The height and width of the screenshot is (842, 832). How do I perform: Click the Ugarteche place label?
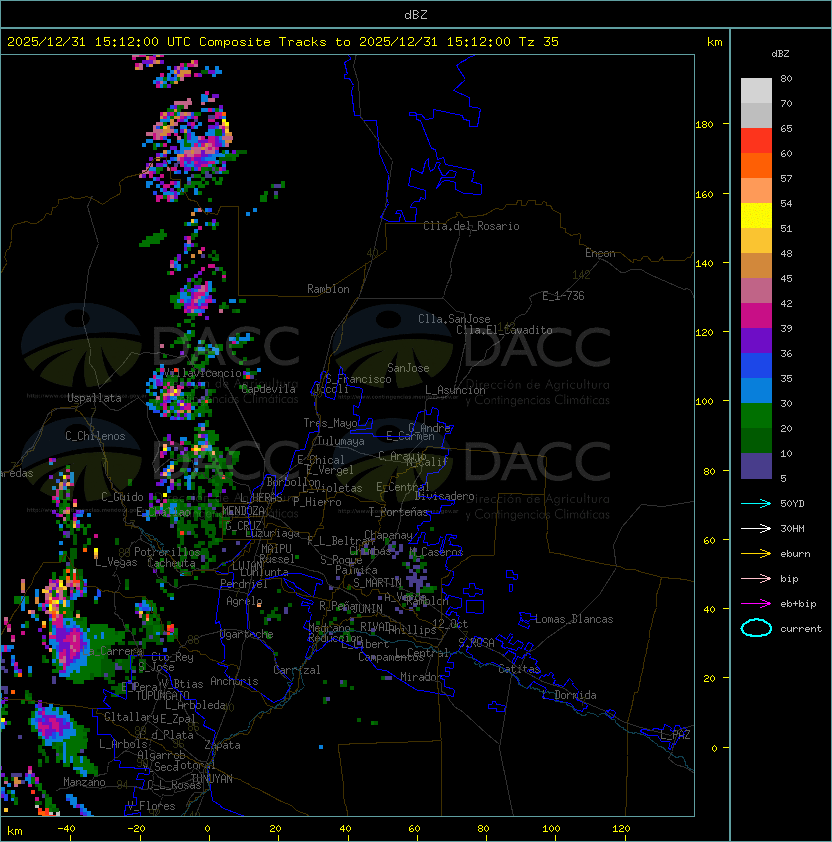click(246, 634)
